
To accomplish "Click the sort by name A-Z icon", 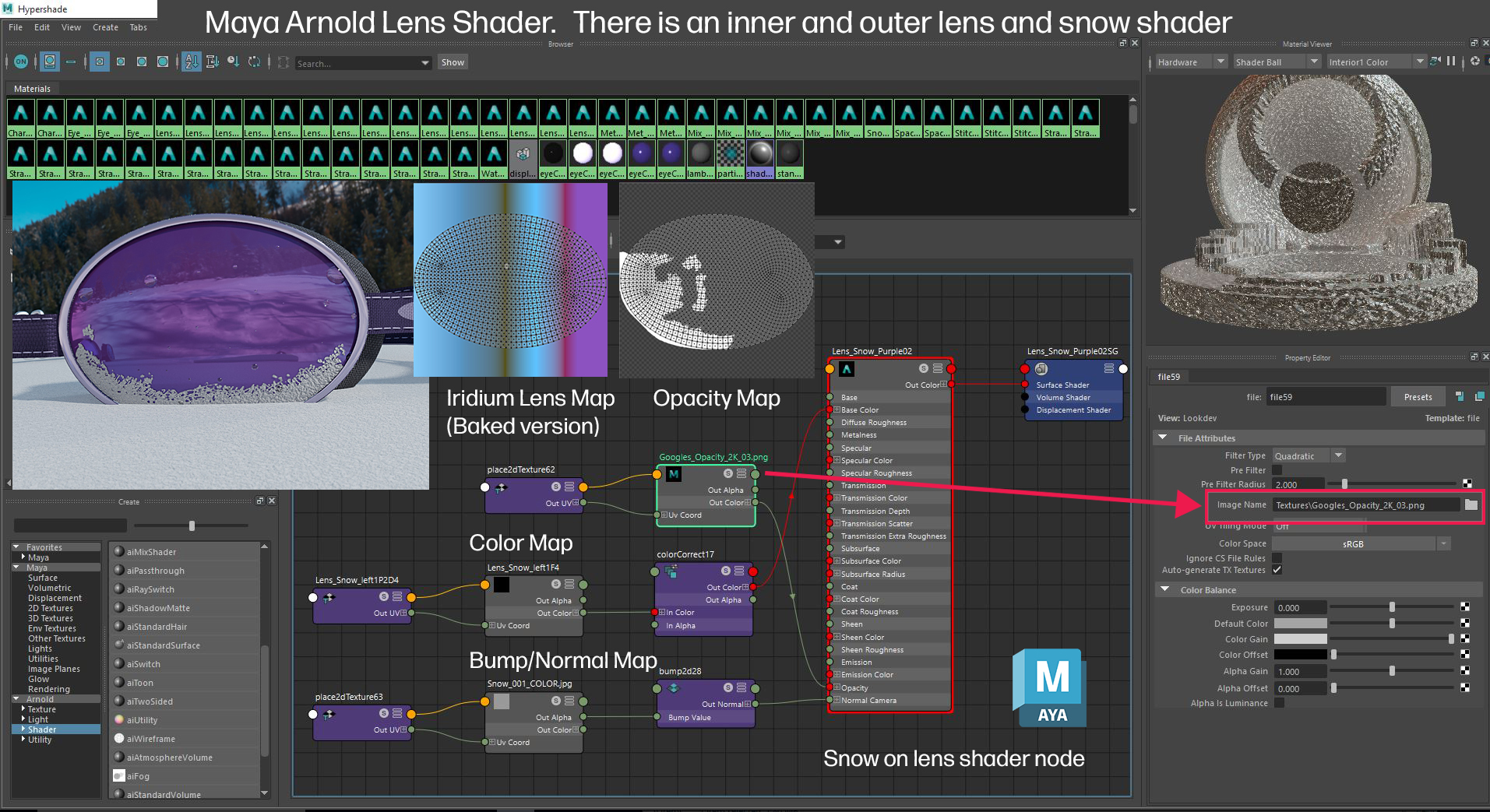I will (192, 62).
